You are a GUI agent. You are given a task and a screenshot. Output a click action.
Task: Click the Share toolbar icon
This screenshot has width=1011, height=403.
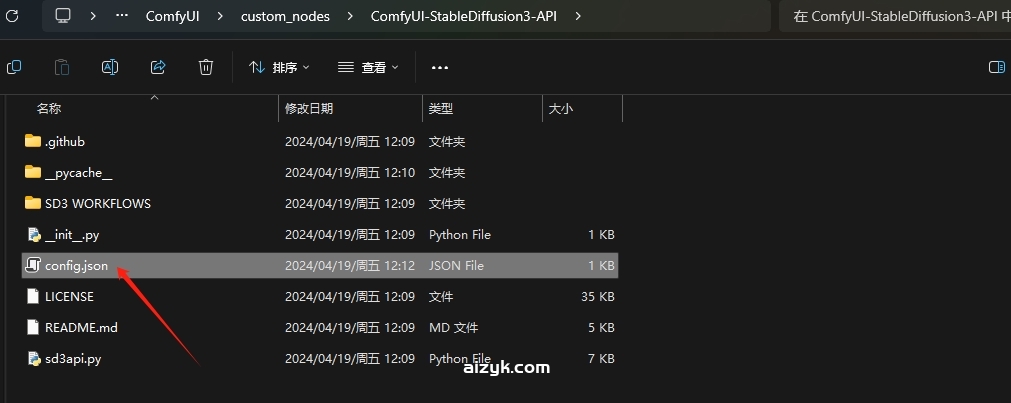[x=158, y=67]
